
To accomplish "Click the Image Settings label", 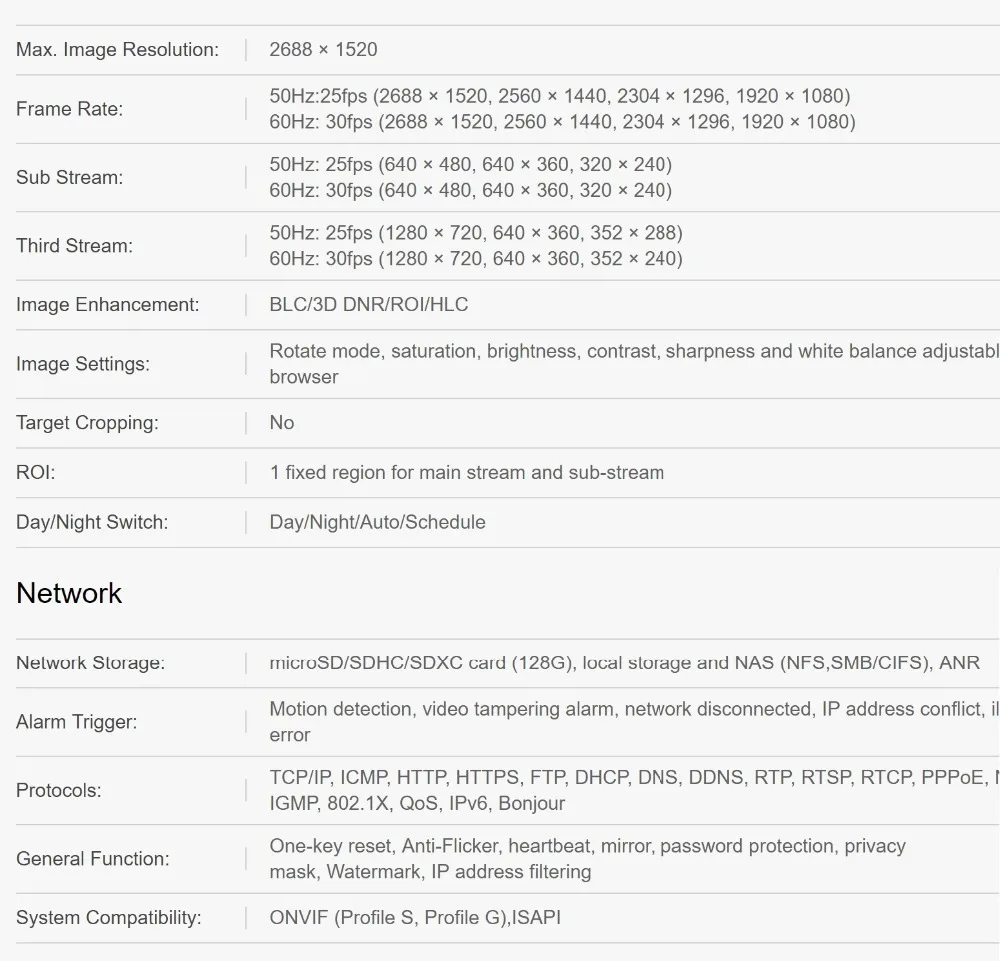I will pyautogui.click(x=83, y=364).
